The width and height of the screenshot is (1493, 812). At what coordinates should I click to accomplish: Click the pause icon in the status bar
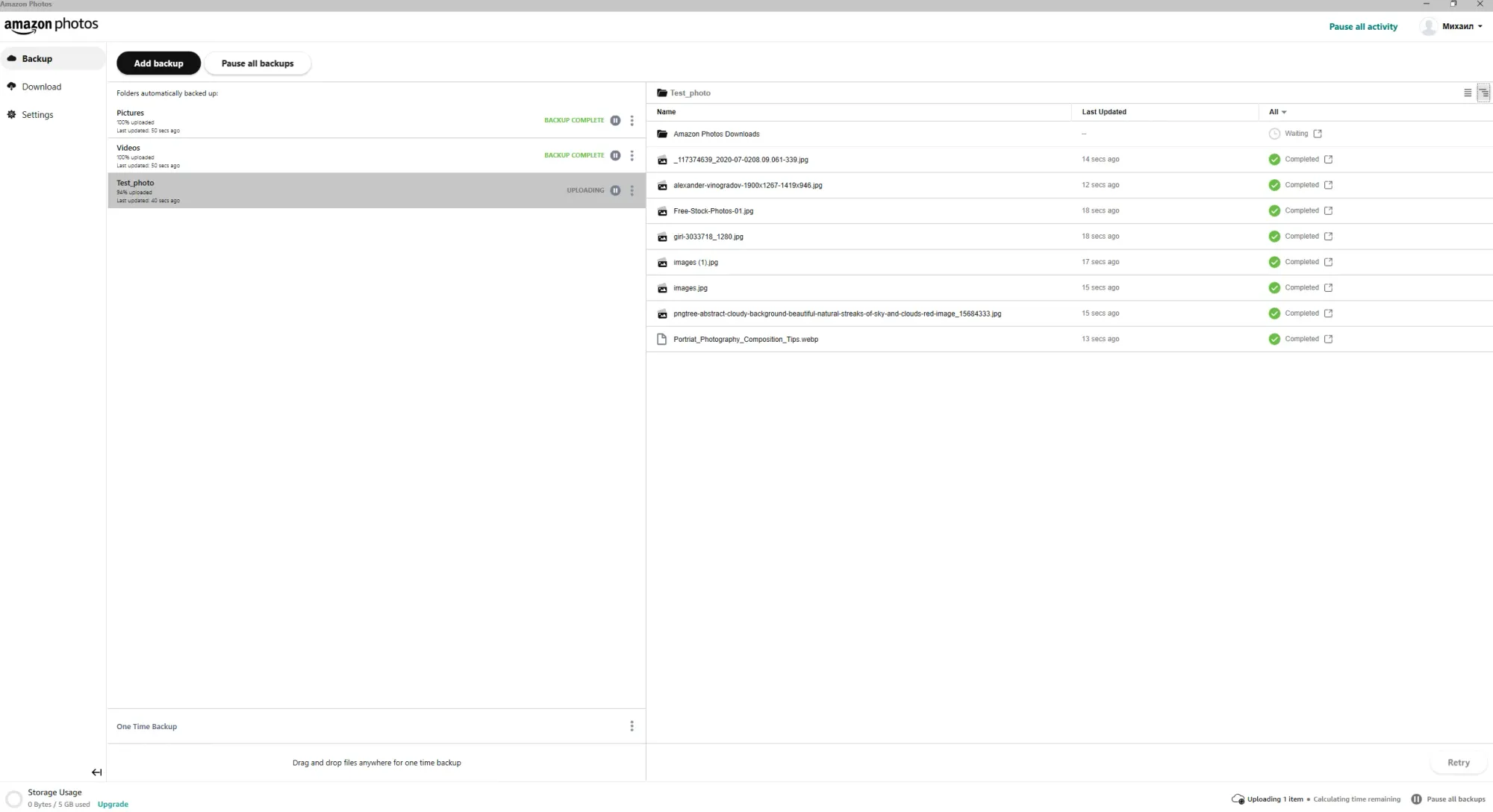click(x=1416, y=799)
